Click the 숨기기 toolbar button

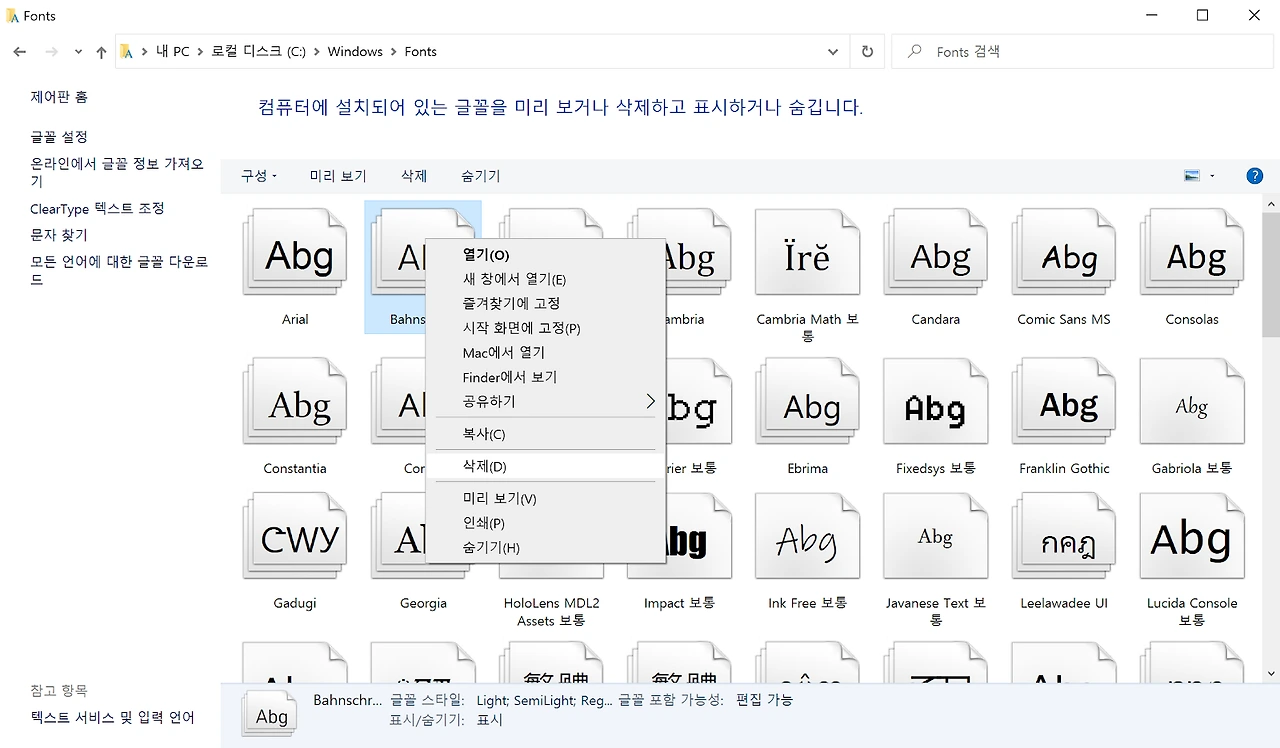[481, 176]
